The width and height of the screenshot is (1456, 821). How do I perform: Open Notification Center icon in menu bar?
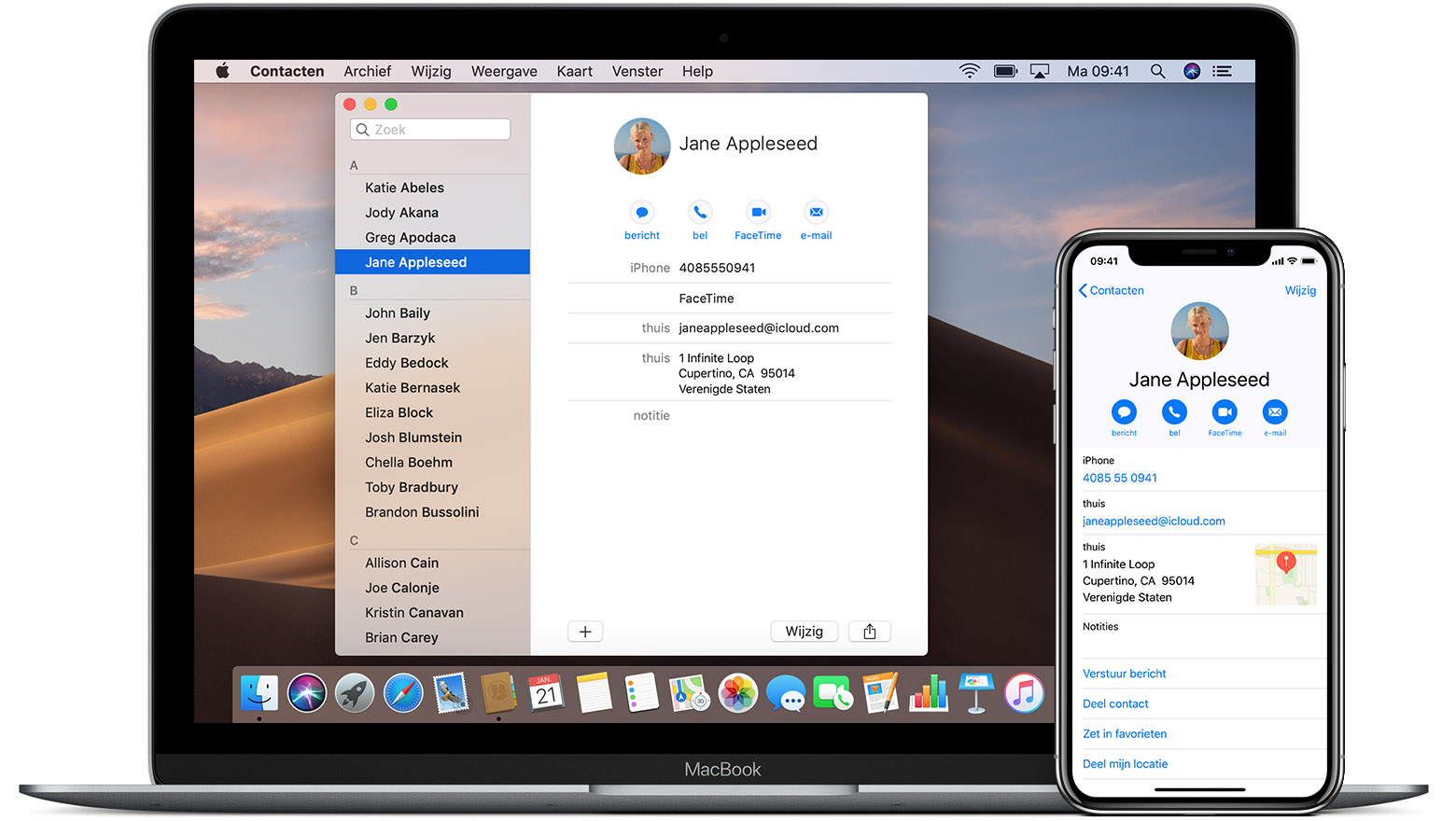pos(1223,71)
